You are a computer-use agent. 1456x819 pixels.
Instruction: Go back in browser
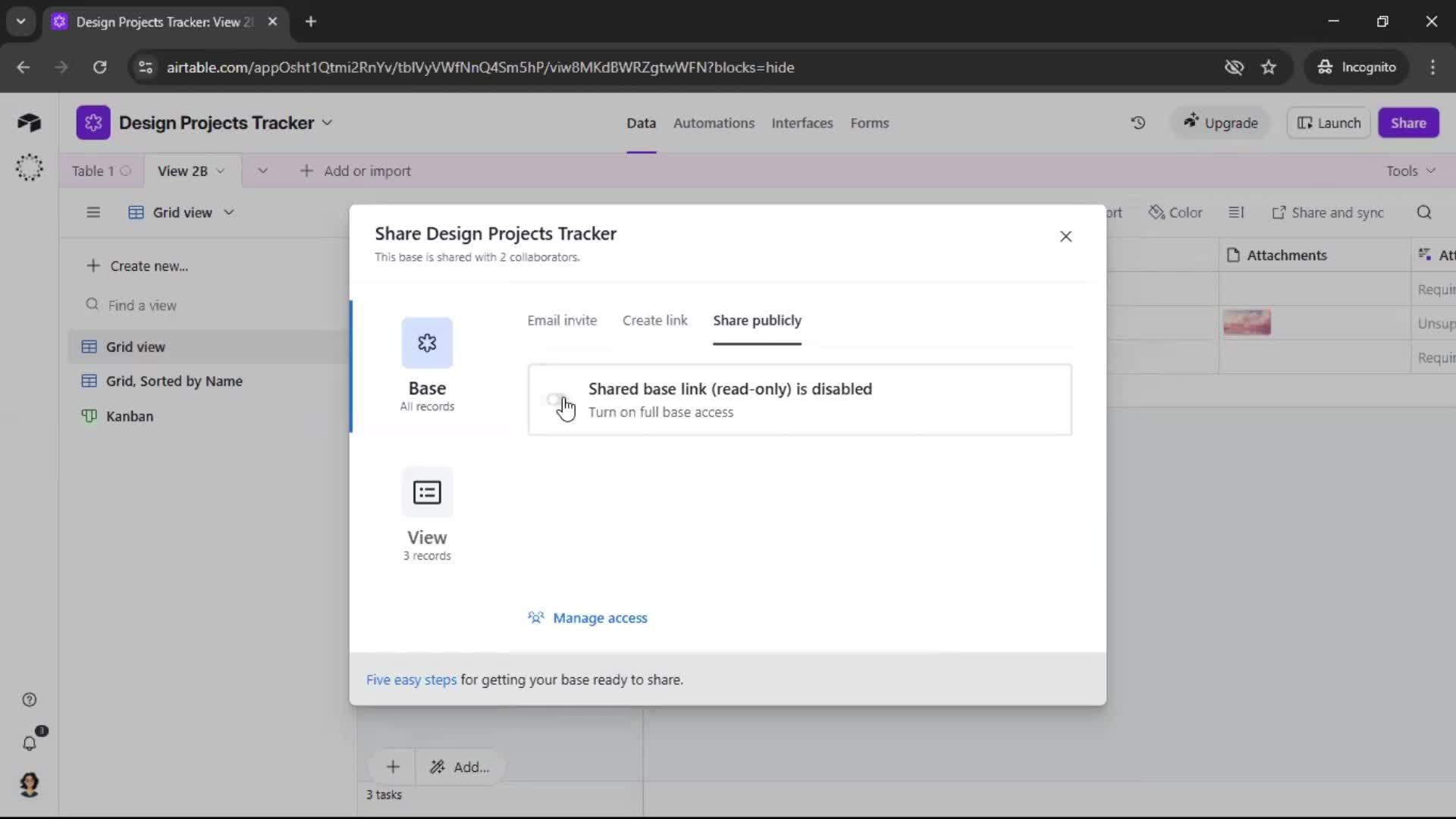pos(24,67)
